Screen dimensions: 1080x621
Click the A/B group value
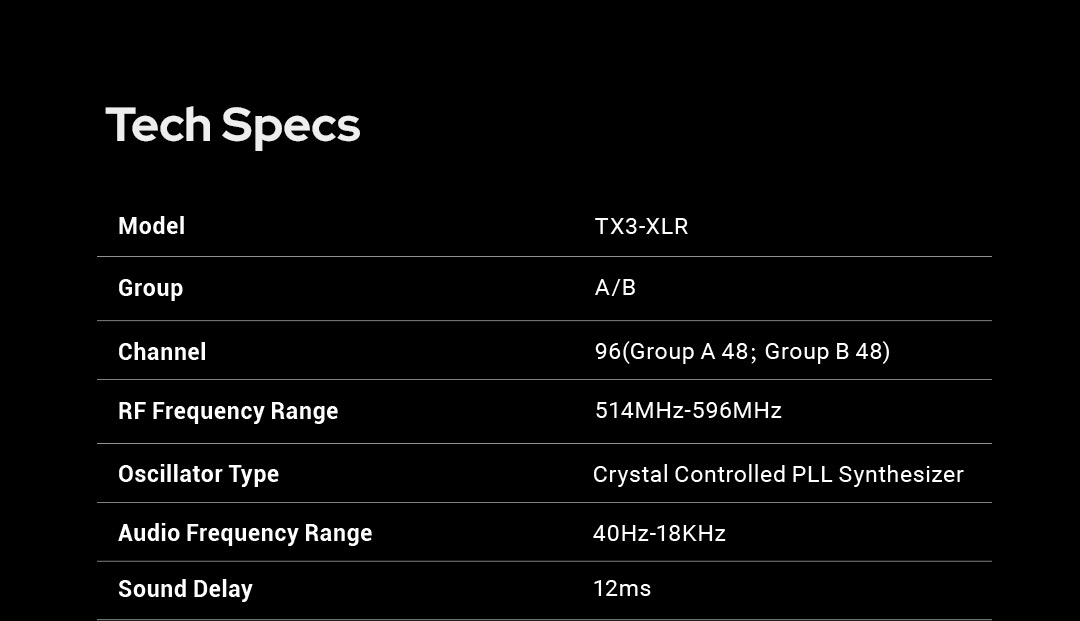point(615,288)
